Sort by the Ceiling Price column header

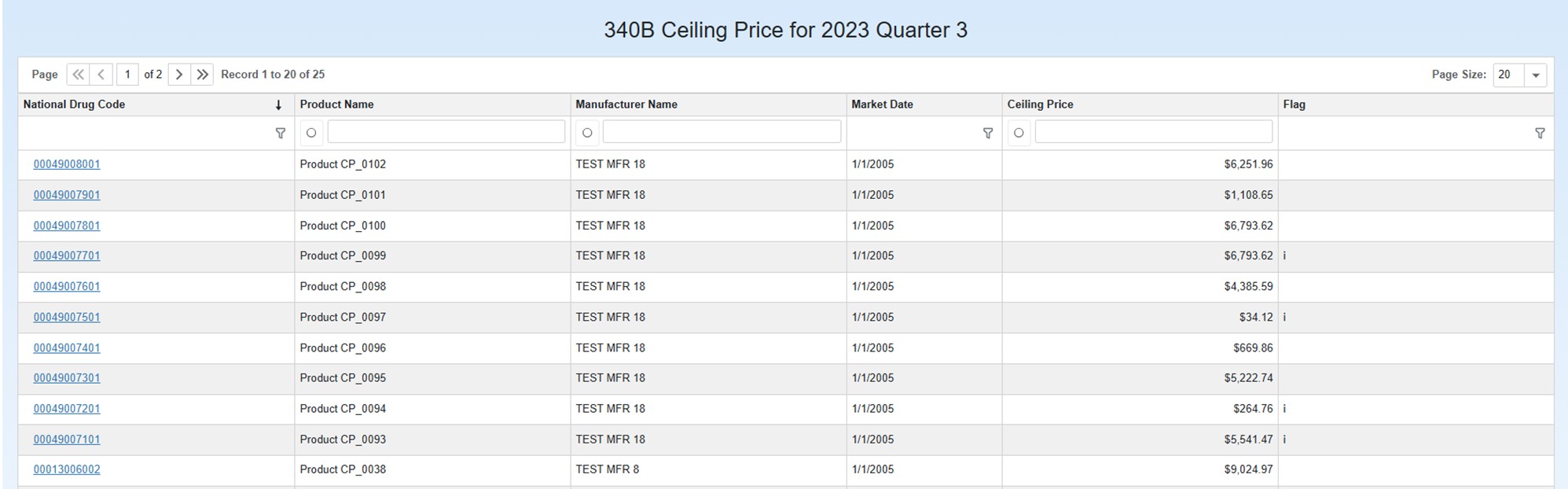tap(1040, 105)
